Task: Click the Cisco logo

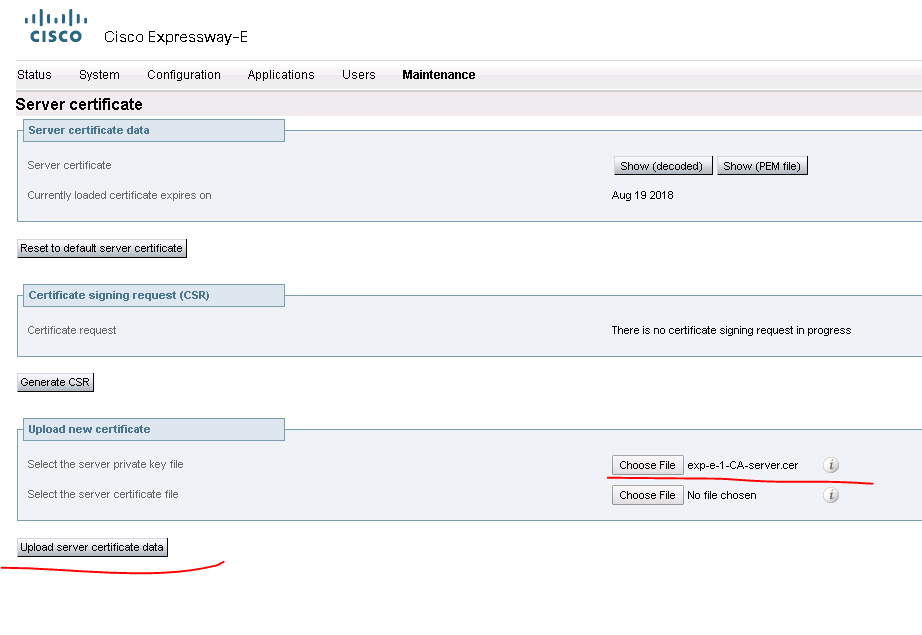Action: tap(56, 26)
